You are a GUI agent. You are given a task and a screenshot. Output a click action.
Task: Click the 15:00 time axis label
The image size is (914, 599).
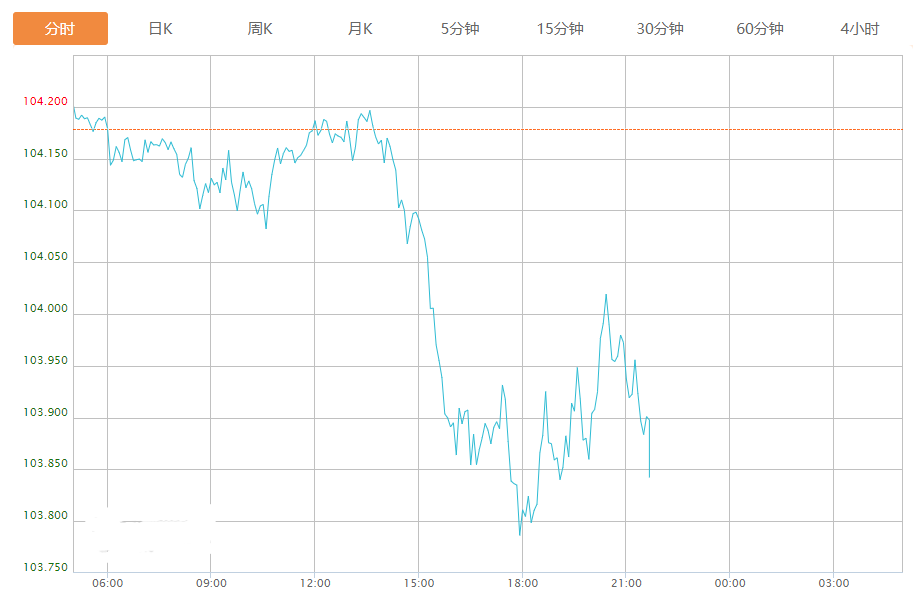[418, 583]
